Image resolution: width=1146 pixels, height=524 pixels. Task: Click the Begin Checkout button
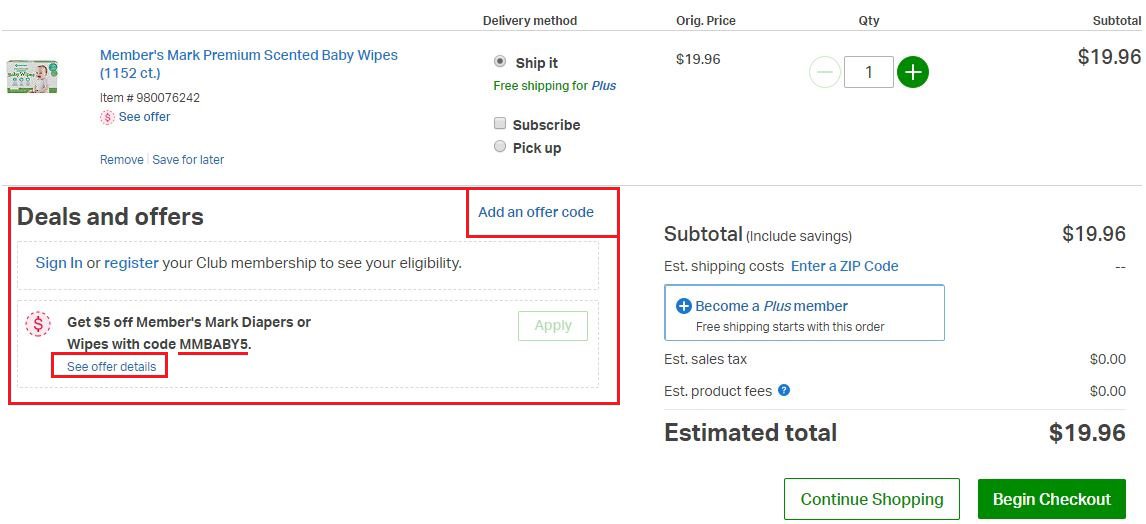(x=1051, y=499)
